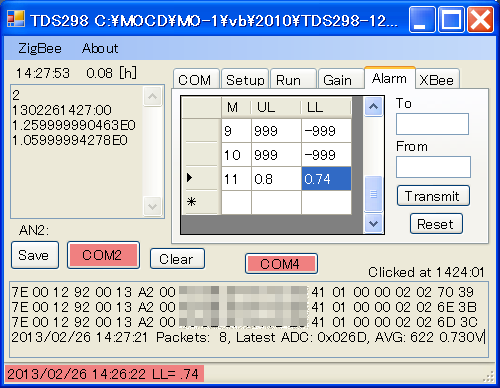The image size is (500, 388).
Task: Select the LL cell -999 in row 10
Action: [x=326, y=155]
